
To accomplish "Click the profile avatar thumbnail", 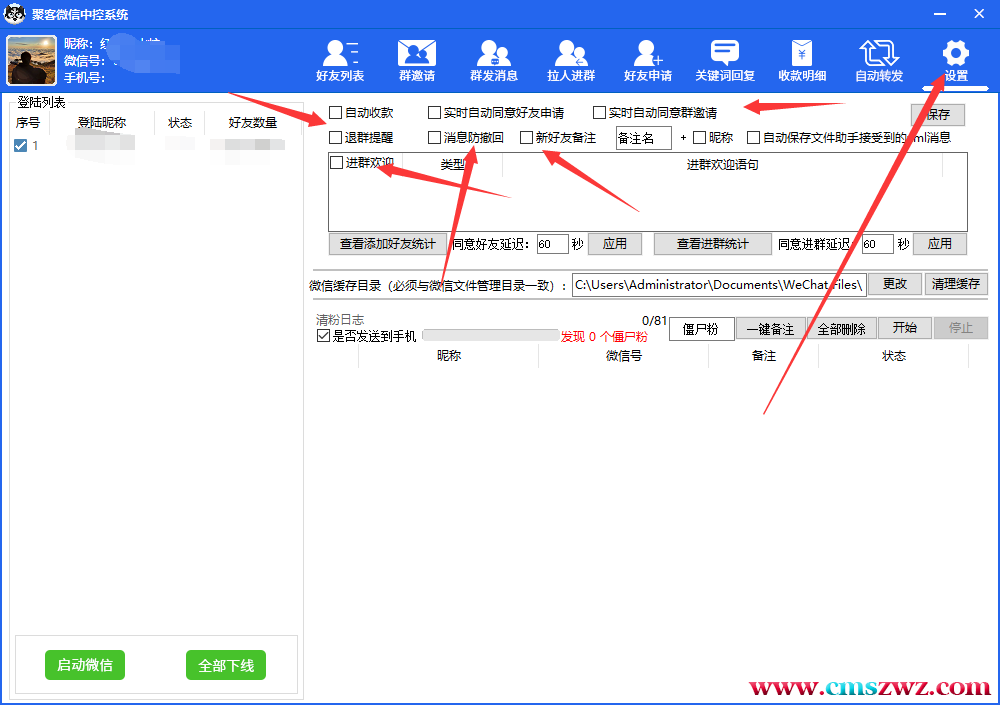I will point(32,60).
